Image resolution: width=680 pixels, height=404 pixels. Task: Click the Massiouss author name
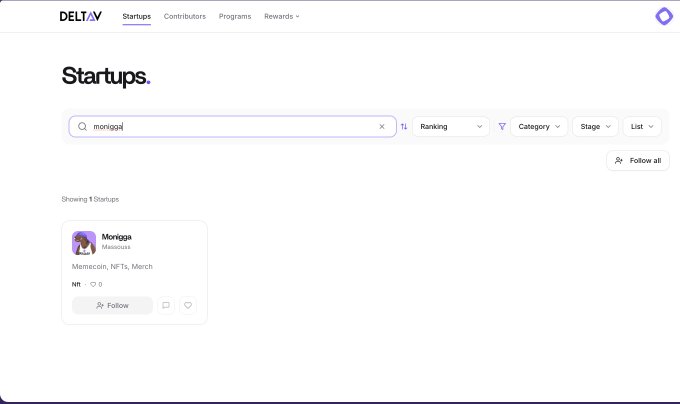pos(116,247)
